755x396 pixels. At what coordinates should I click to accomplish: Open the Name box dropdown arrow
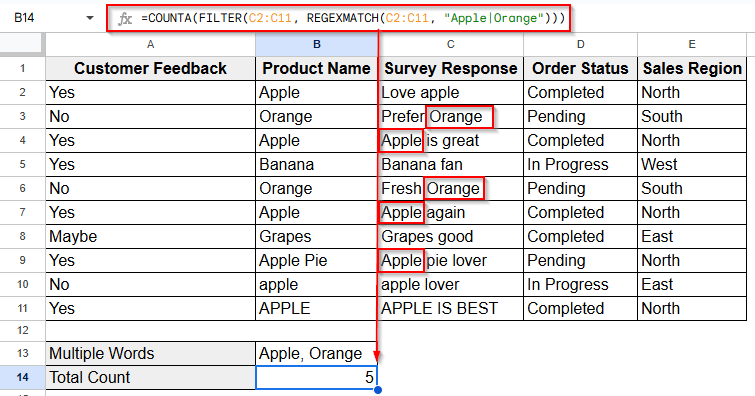90,18
